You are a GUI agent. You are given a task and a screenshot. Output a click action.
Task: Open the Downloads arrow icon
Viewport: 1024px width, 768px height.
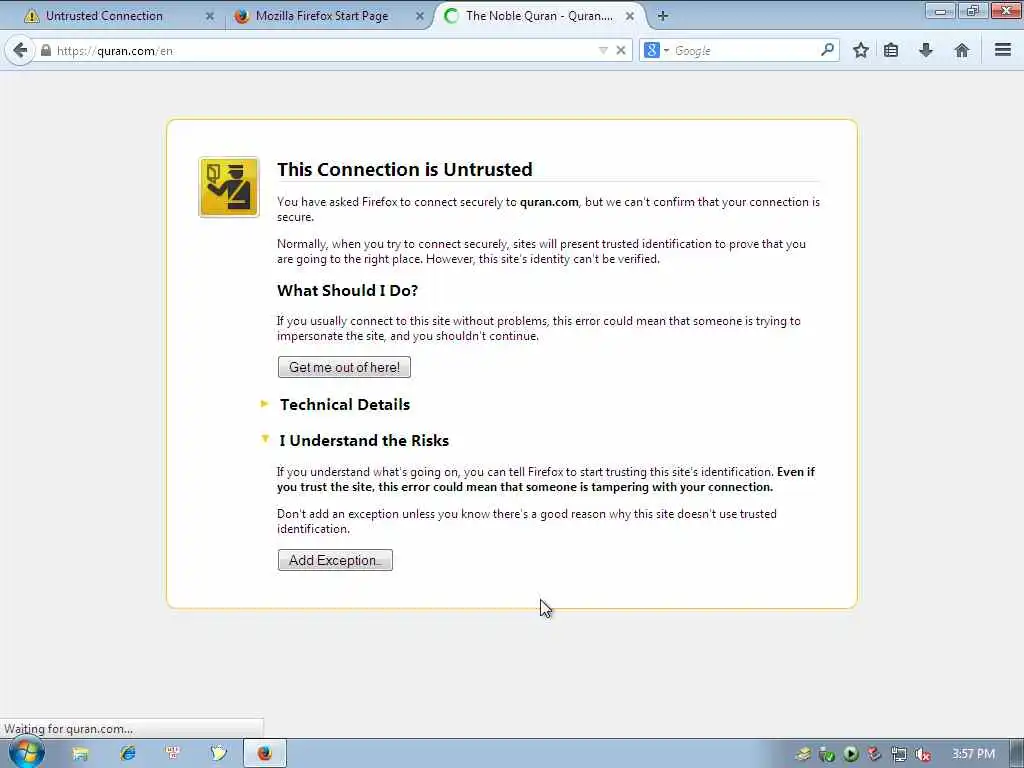click(x=926, y=50)
